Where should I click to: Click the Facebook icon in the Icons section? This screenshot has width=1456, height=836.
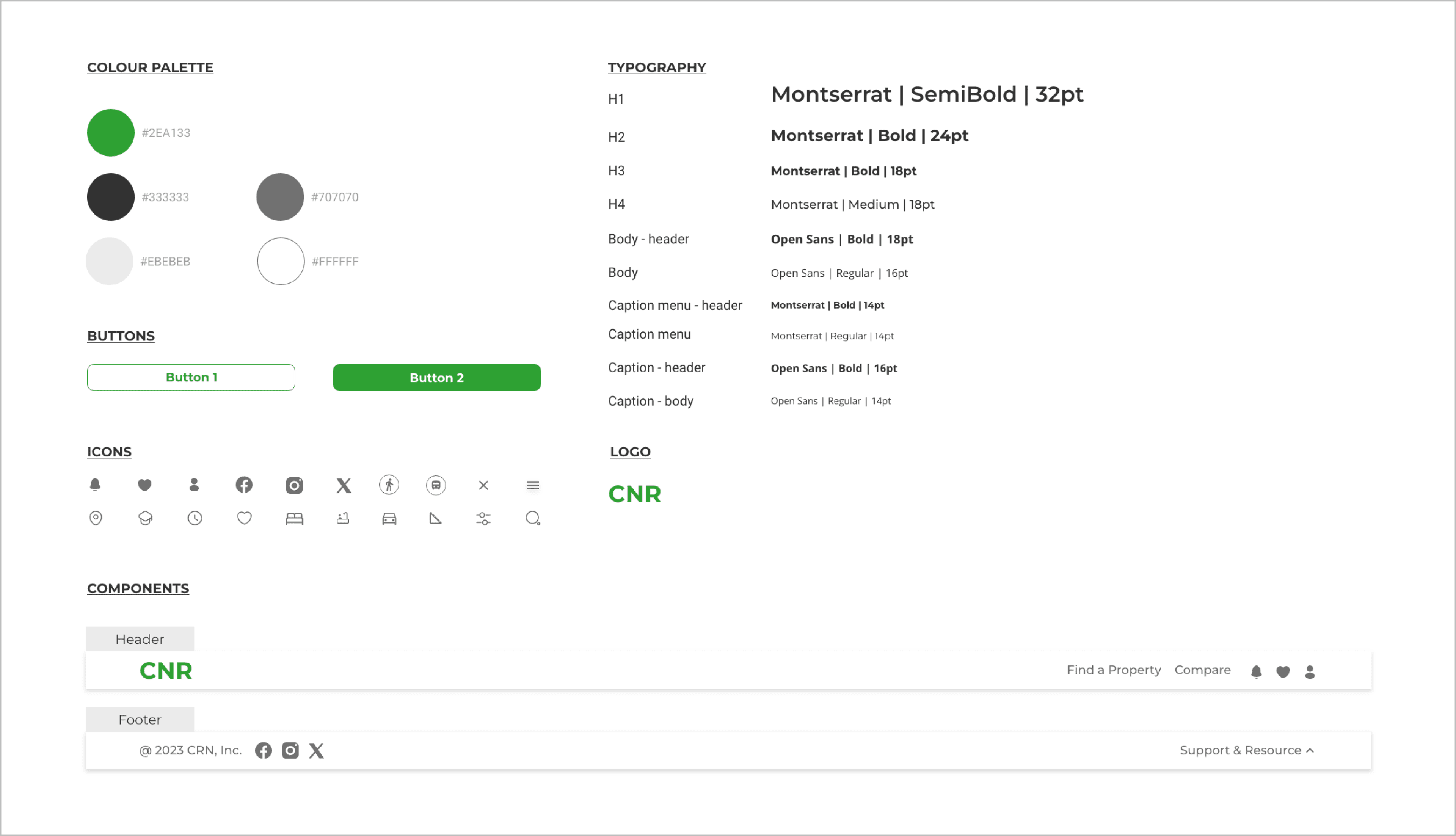tap(244, 485)
